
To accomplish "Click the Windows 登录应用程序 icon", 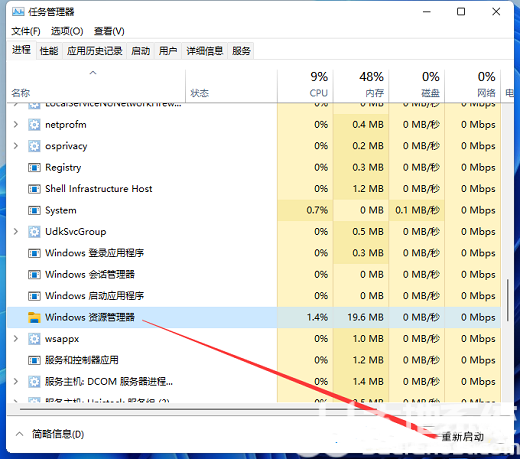I will click(34, 253).
